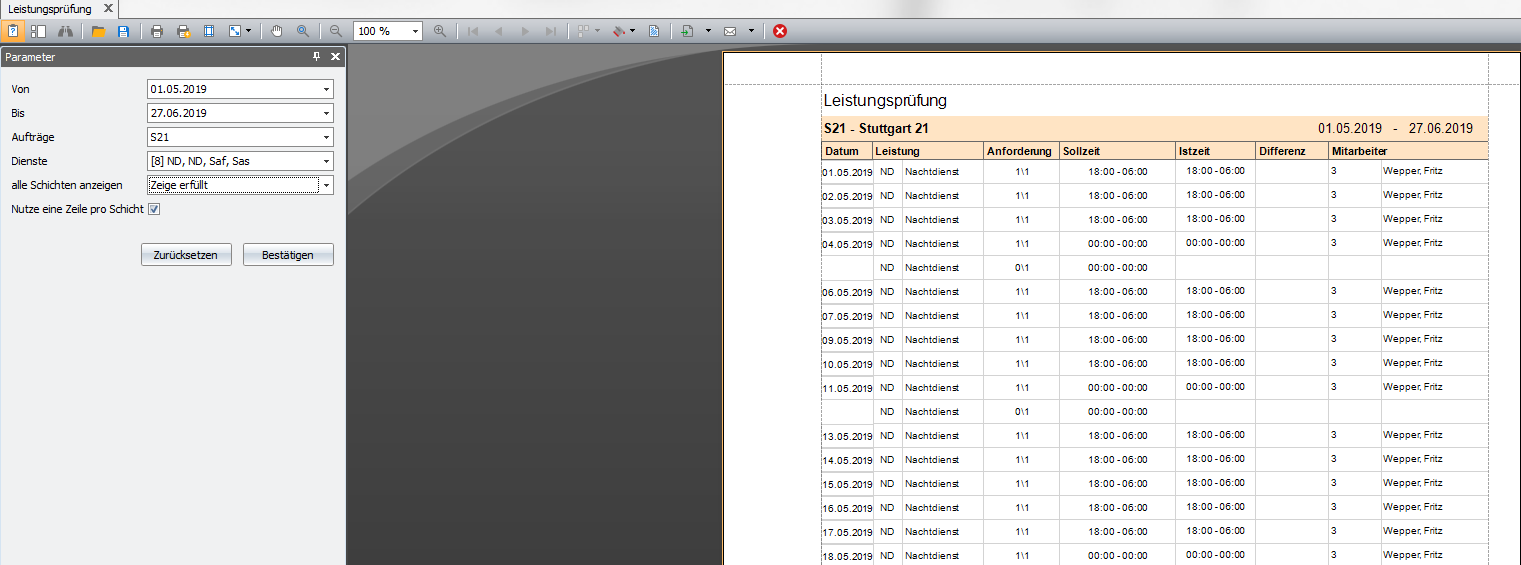Click the multiple pages layout icon
Viewport: 1521px width, 565px height.
(584, 31)
